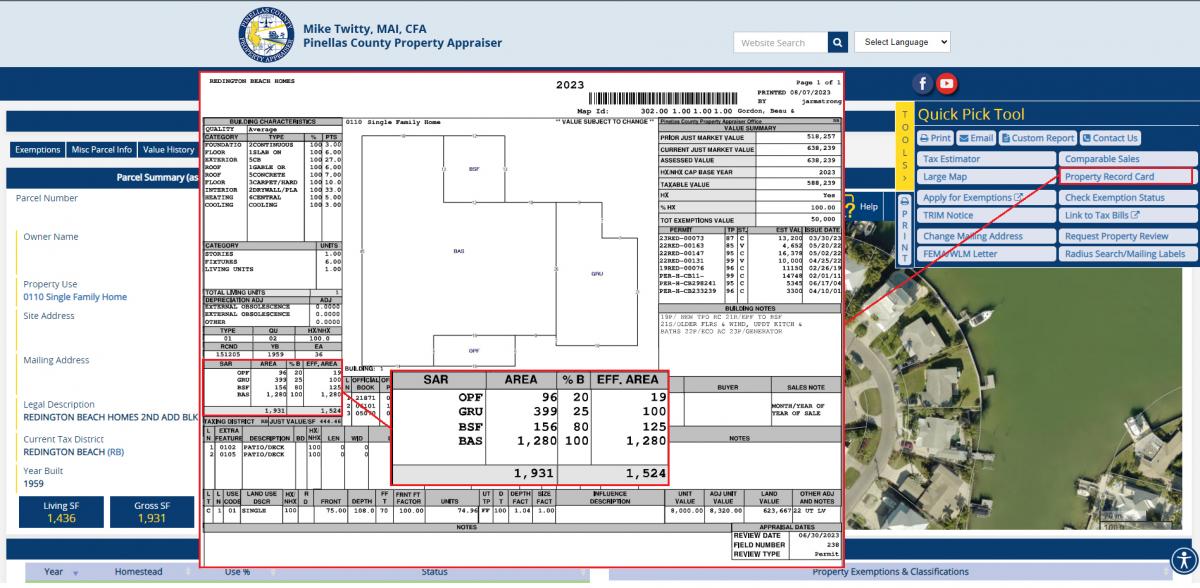Switch to the Misc Parcel Info tab
The height and width of the screenshot is (588, 1200).
click(x=102, y=150)
